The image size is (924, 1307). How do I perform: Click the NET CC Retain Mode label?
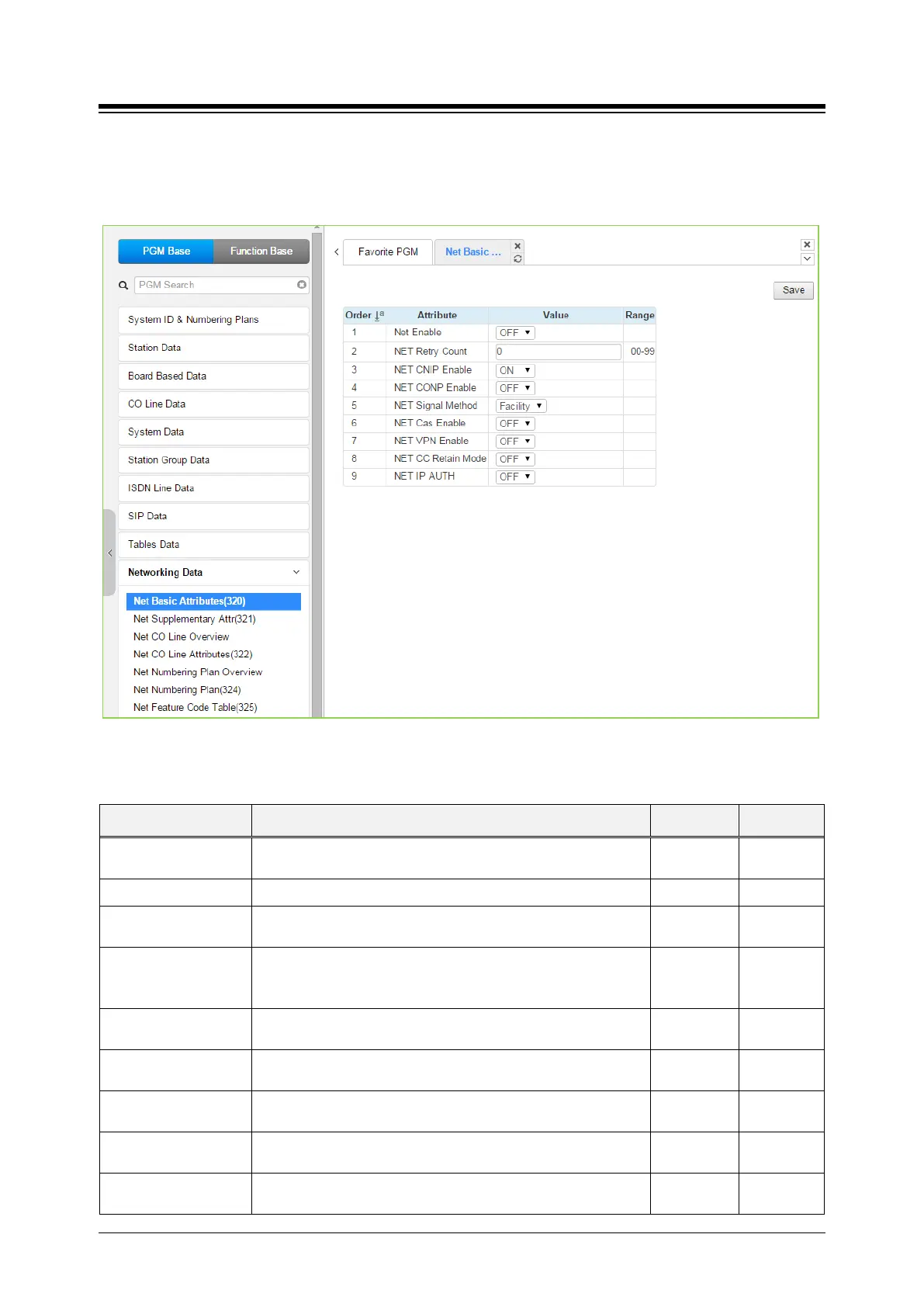pos(440,459)
